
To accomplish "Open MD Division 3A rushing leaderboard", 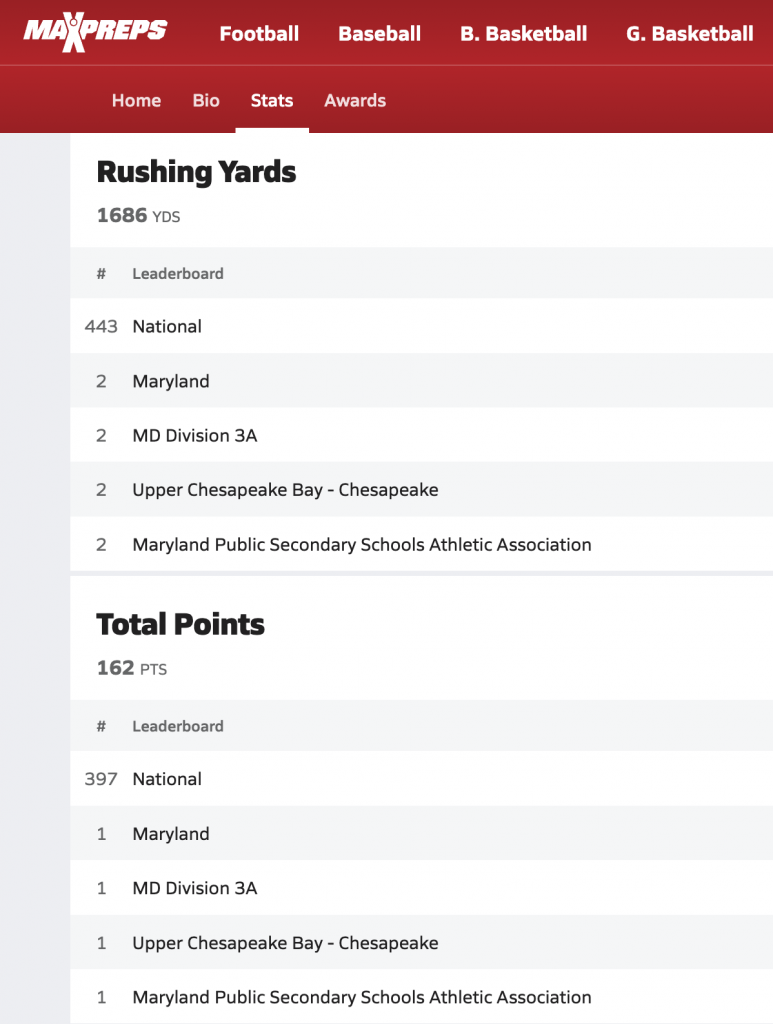I will point(195,435).
